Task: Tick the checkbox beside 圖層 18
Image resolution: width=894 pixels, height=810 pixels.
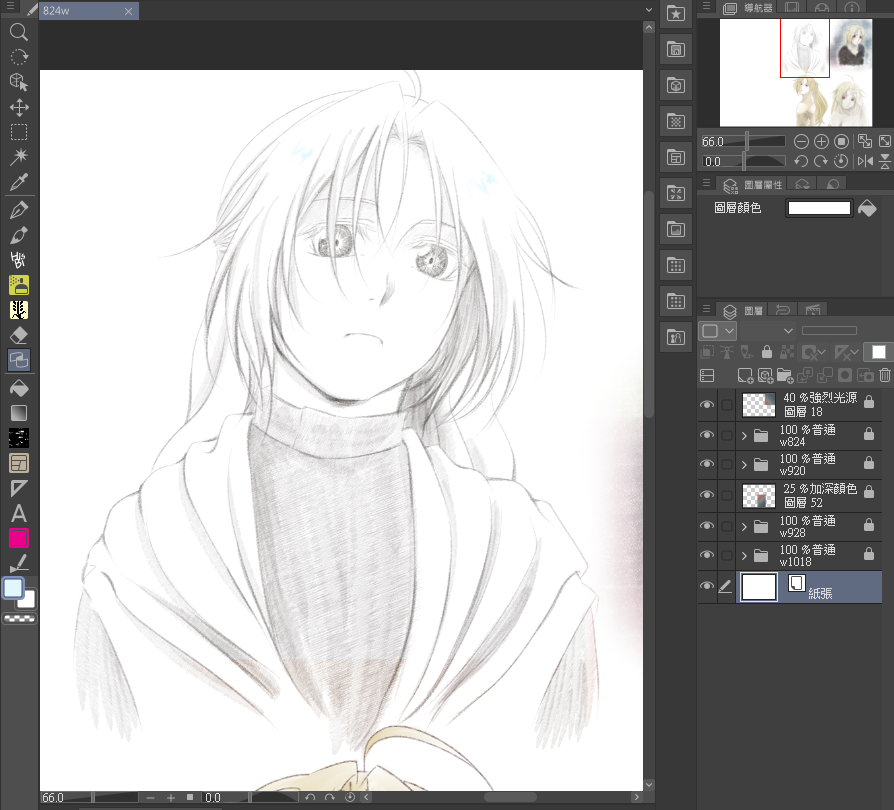Action: click(x=727, y=405)
